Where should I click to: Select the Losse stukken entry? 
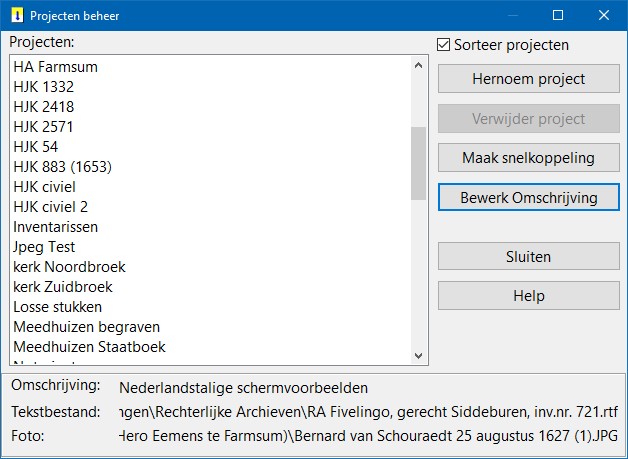click(x=58, y=307)
